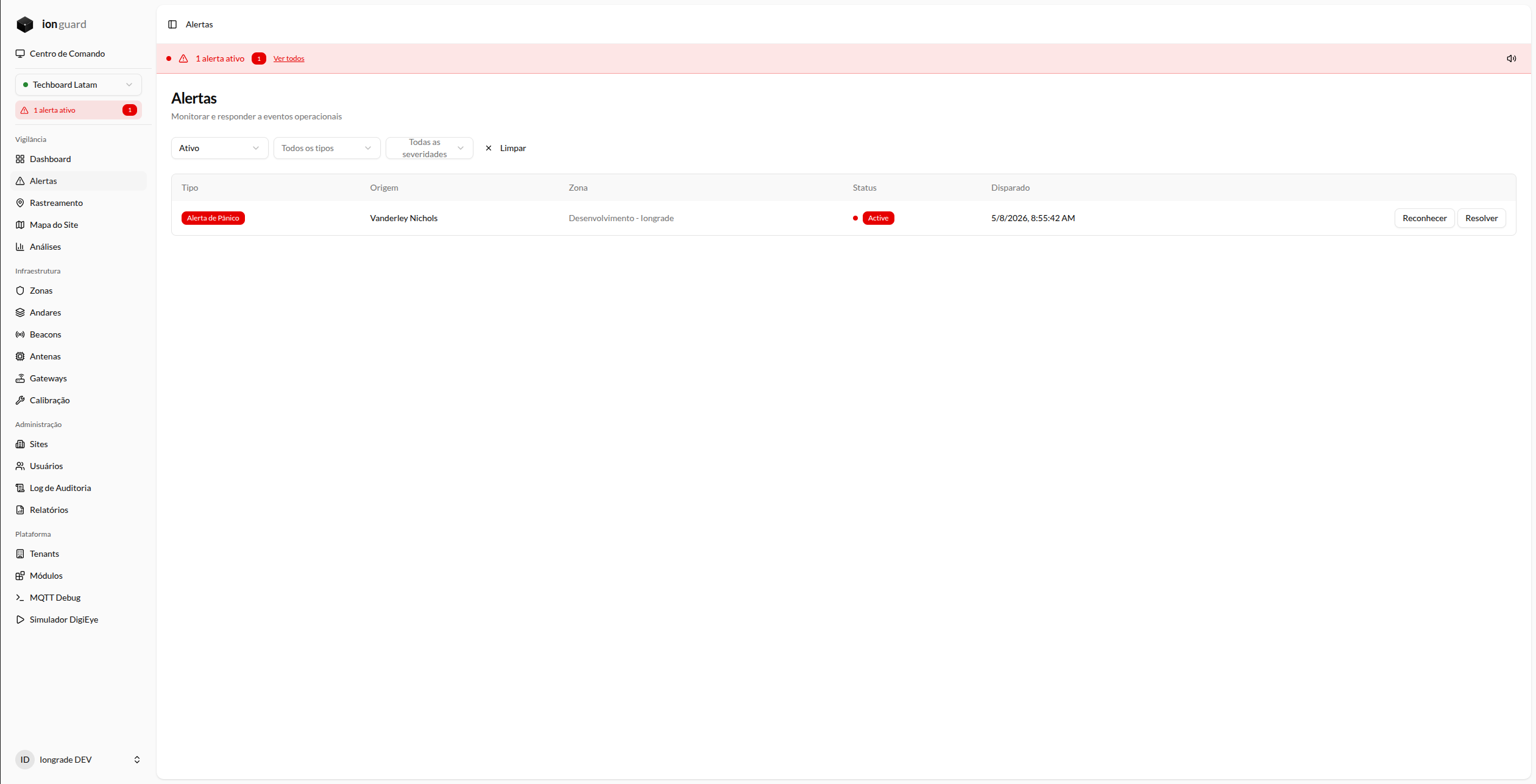Click the Alertas triangle sidebar icon

20,181
